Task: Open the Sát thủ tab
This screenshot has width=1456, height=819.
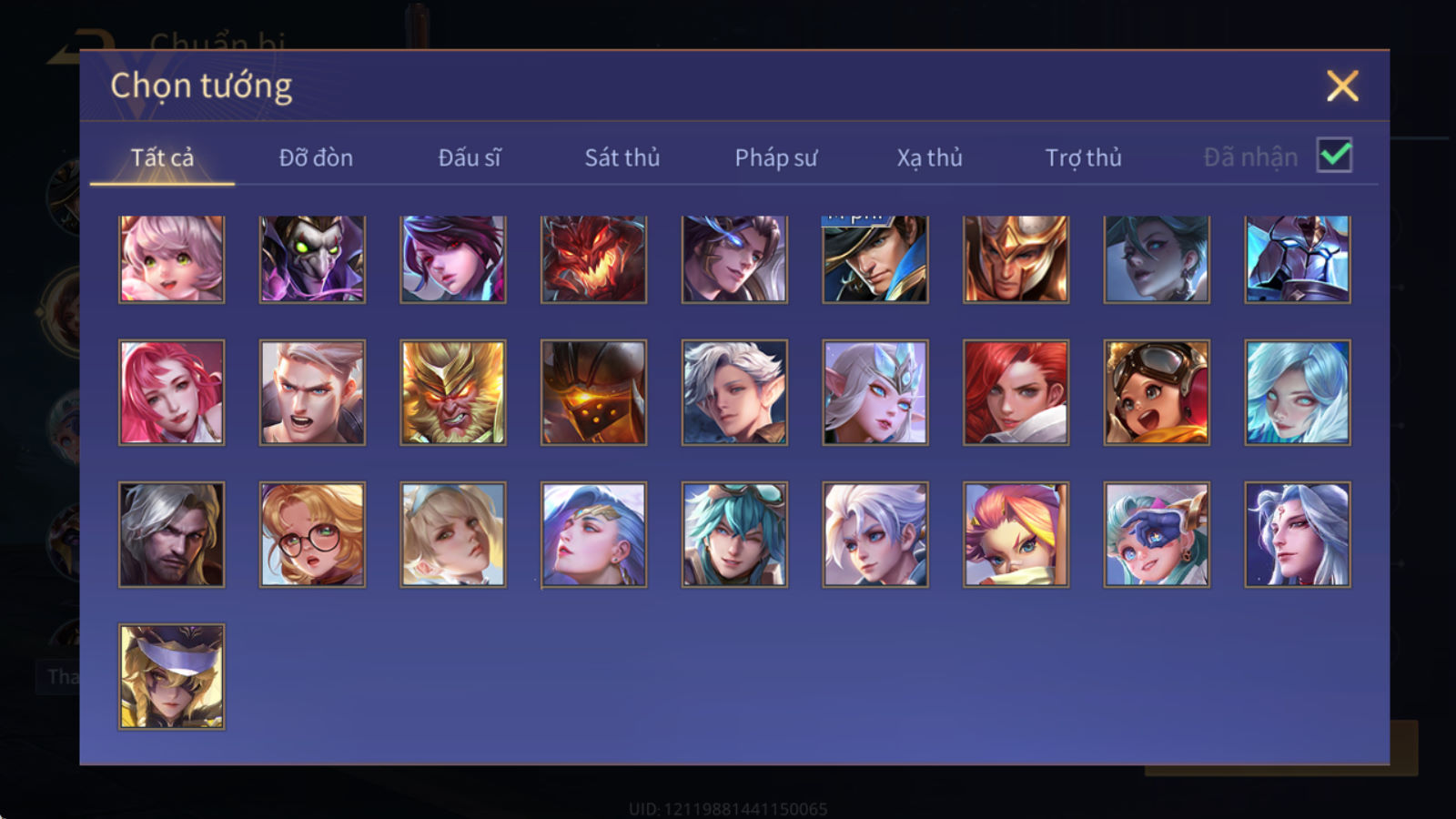Action: (622, 157)
